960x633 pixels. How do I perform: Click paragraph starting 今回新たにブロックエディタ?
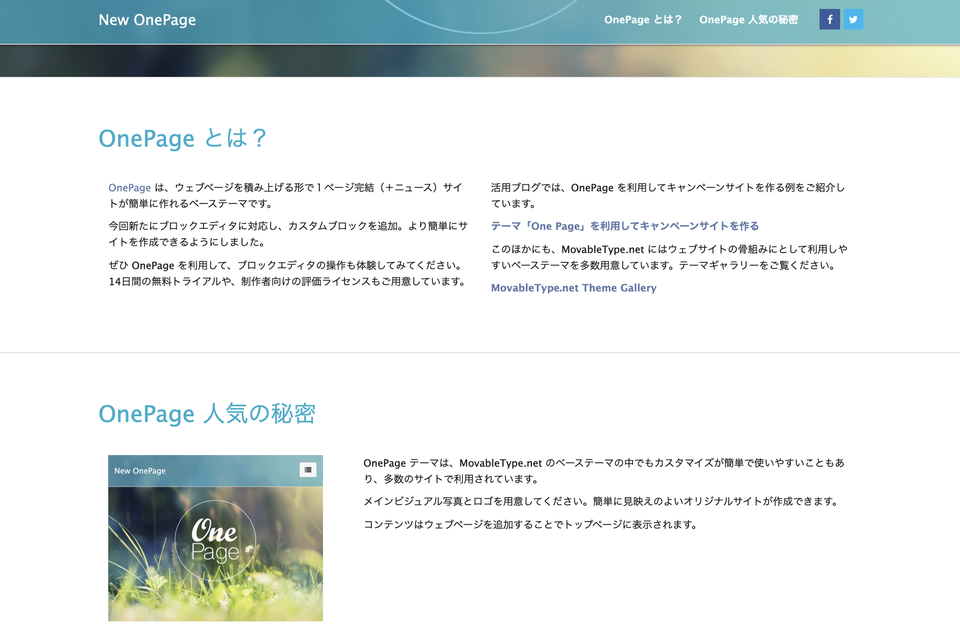[288, 234]
